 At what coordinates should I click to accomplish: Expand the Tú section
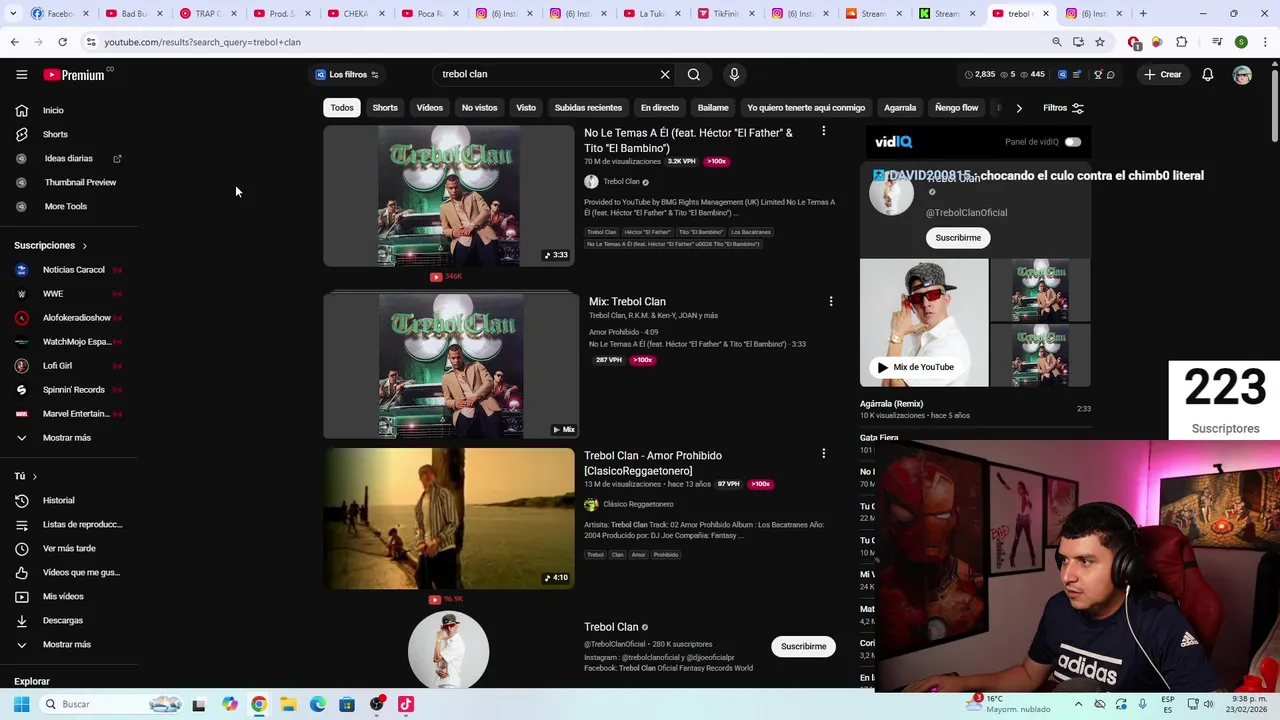(26, 476)
